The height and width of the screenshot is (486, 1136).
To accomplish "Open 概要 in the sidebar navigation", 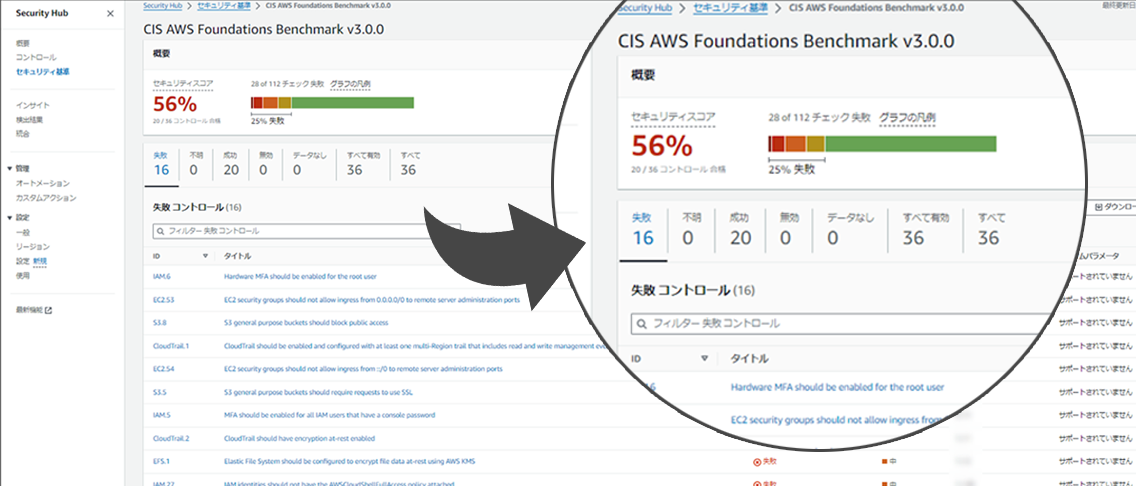I will 22,43.
